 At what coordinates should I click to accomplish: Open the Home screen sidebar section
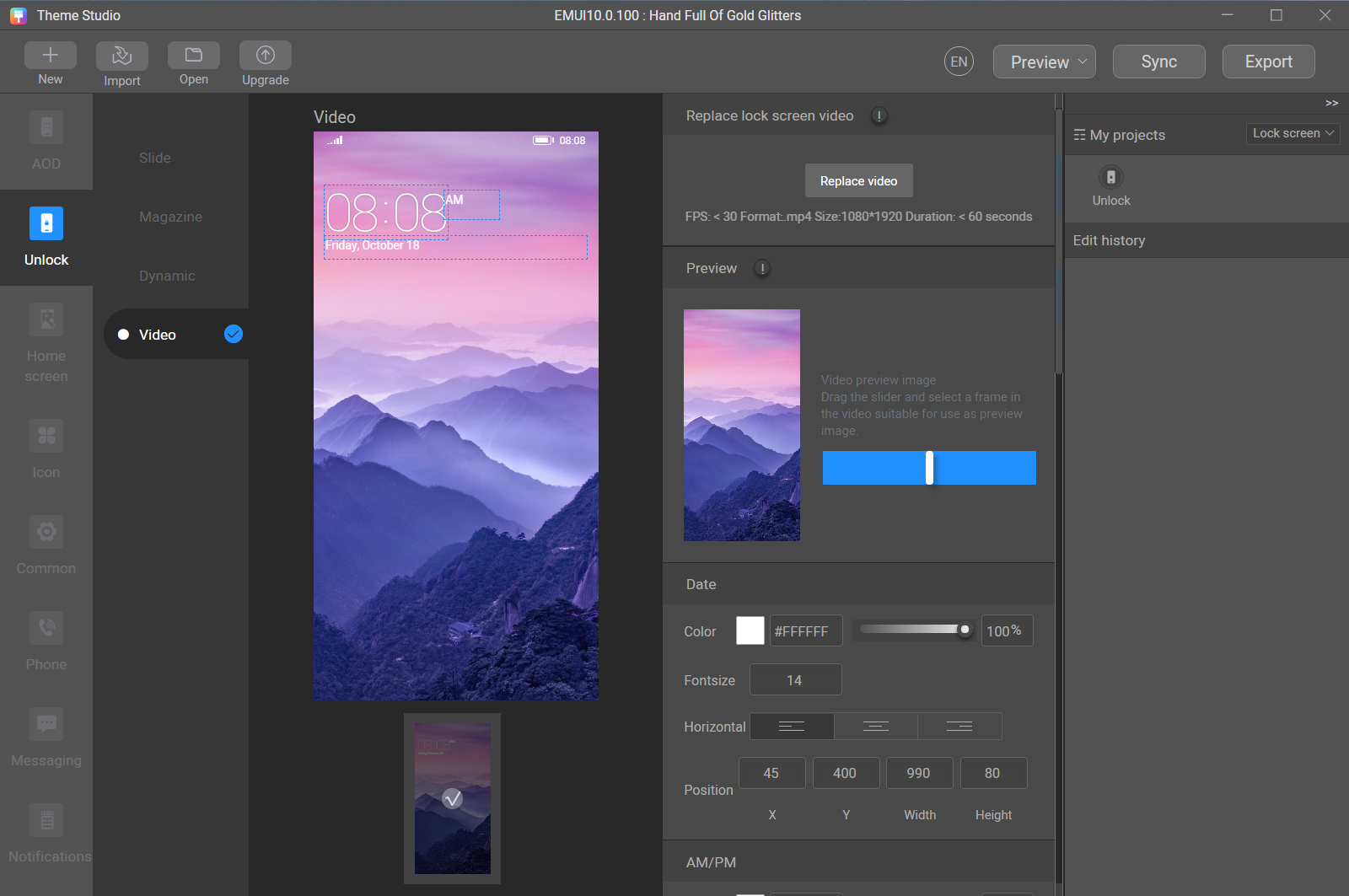(x=46, y=342)
